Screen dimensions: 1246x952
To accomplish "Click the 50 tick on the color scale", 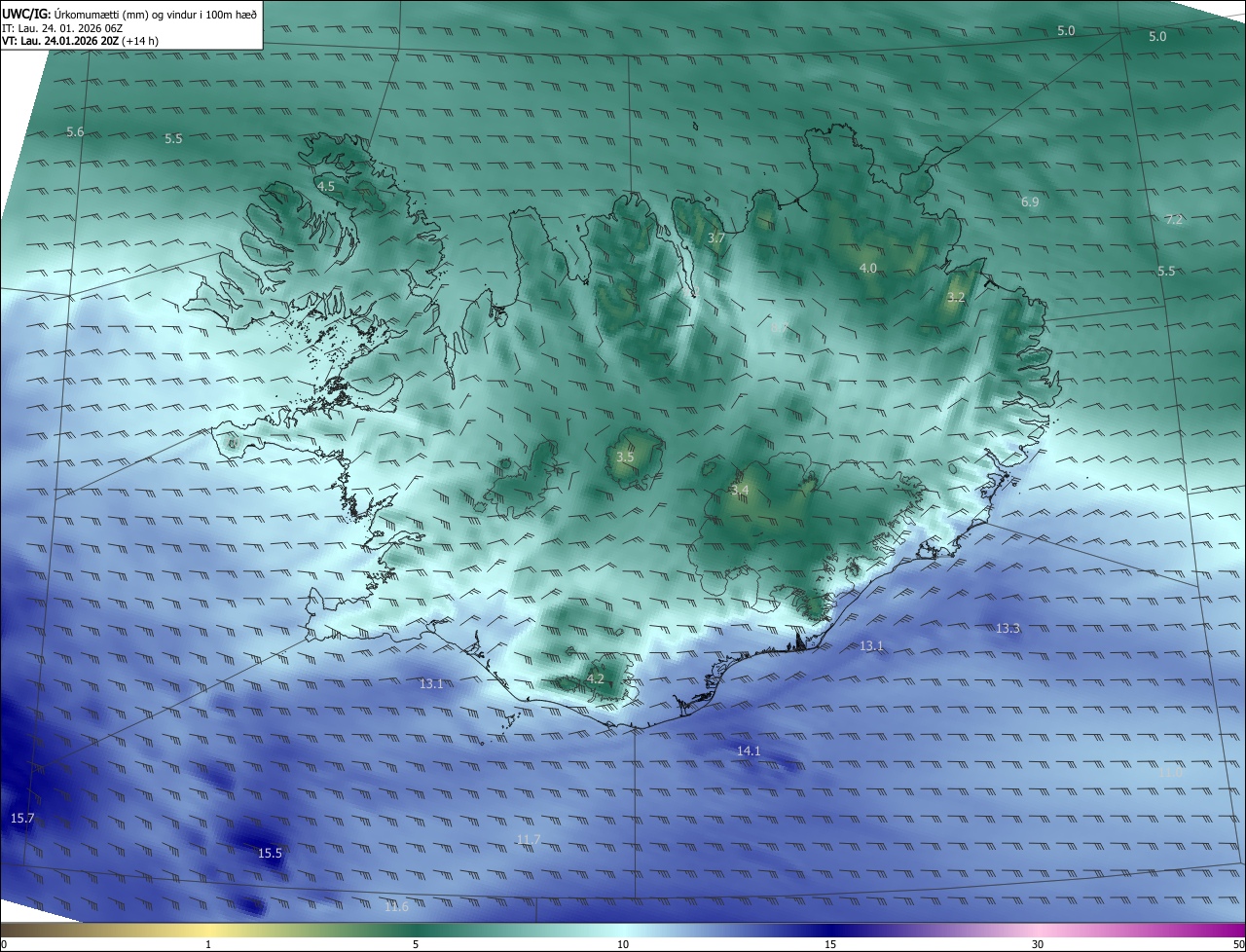I will (1237, 944).
